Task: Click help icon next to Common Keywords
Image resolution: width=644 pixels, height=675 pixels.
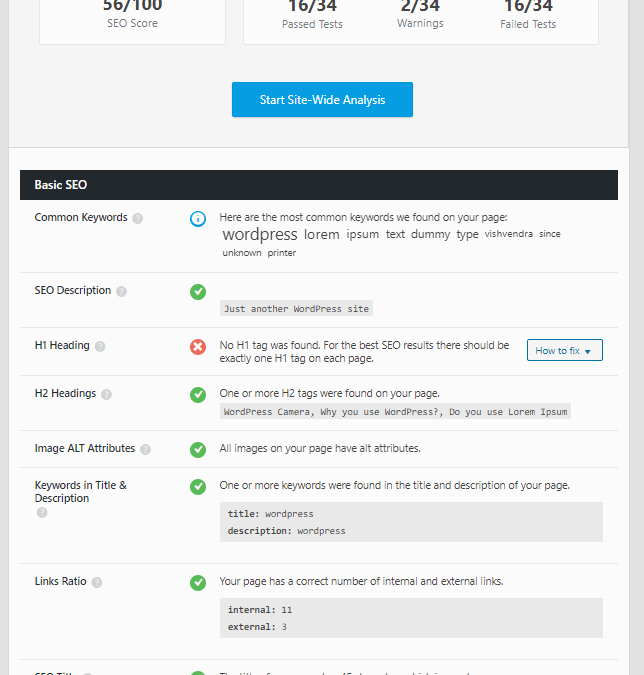Action: coord(137,218)
